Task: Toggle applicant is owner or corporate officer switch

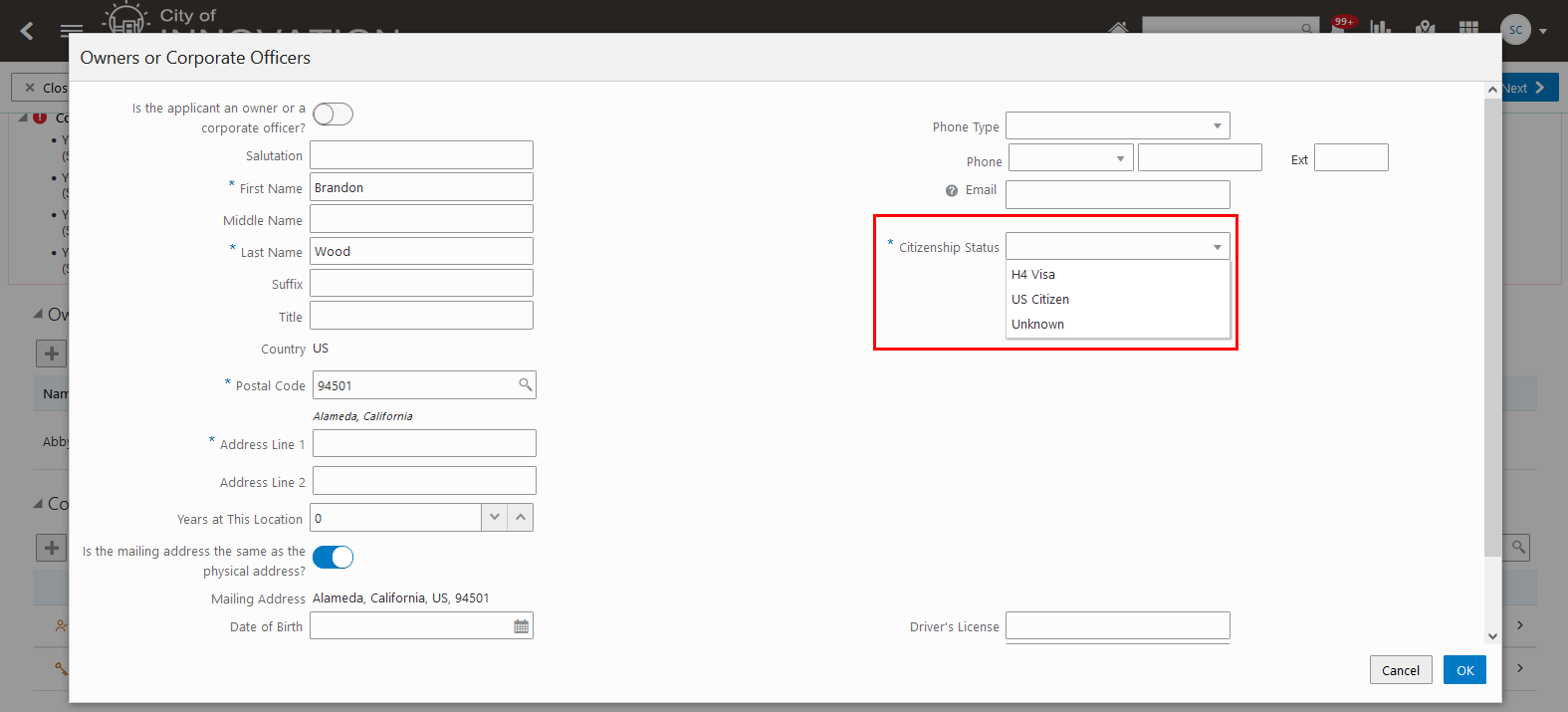Action: coord(333,114)
